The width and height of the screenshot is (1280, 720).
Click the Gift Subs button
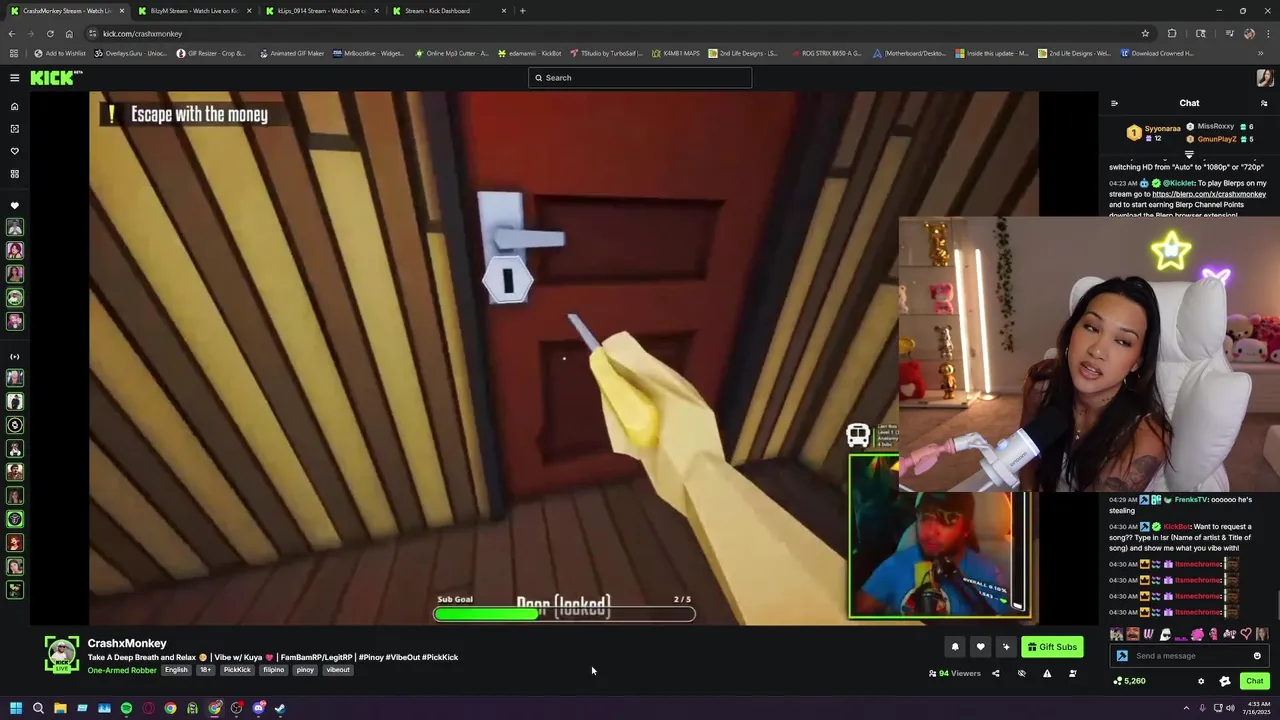pos(1052,647)
